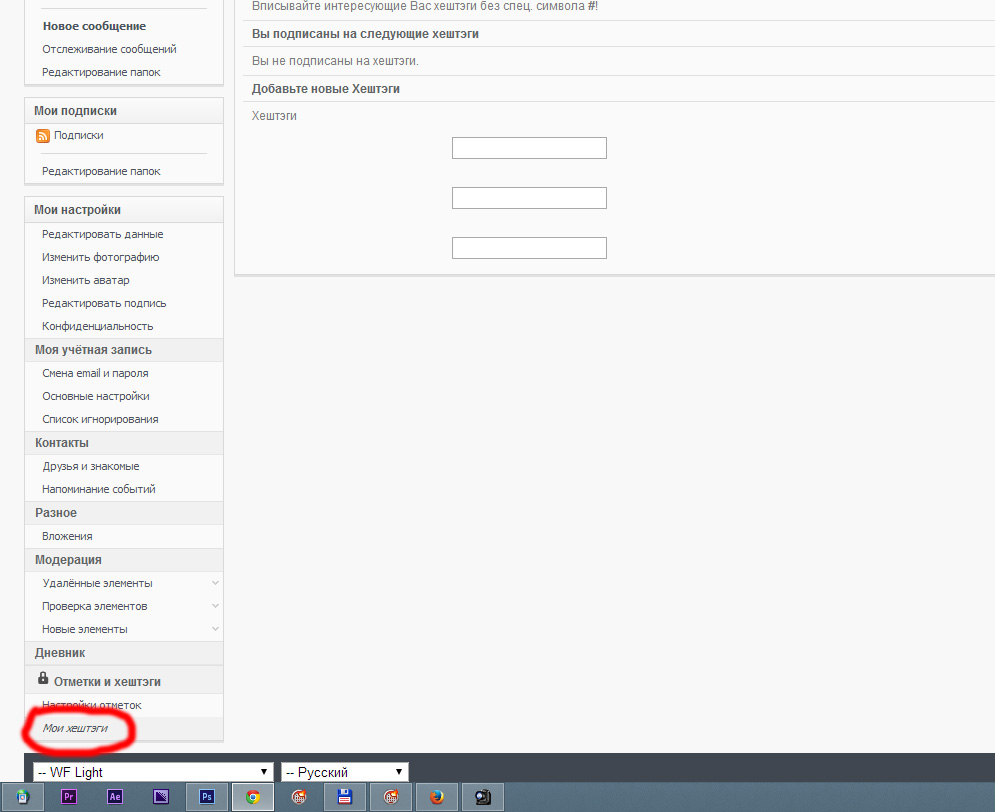Open Новые элементы moderation link
This screenshot has height=812, width=995.
click(x=84, y=629)
